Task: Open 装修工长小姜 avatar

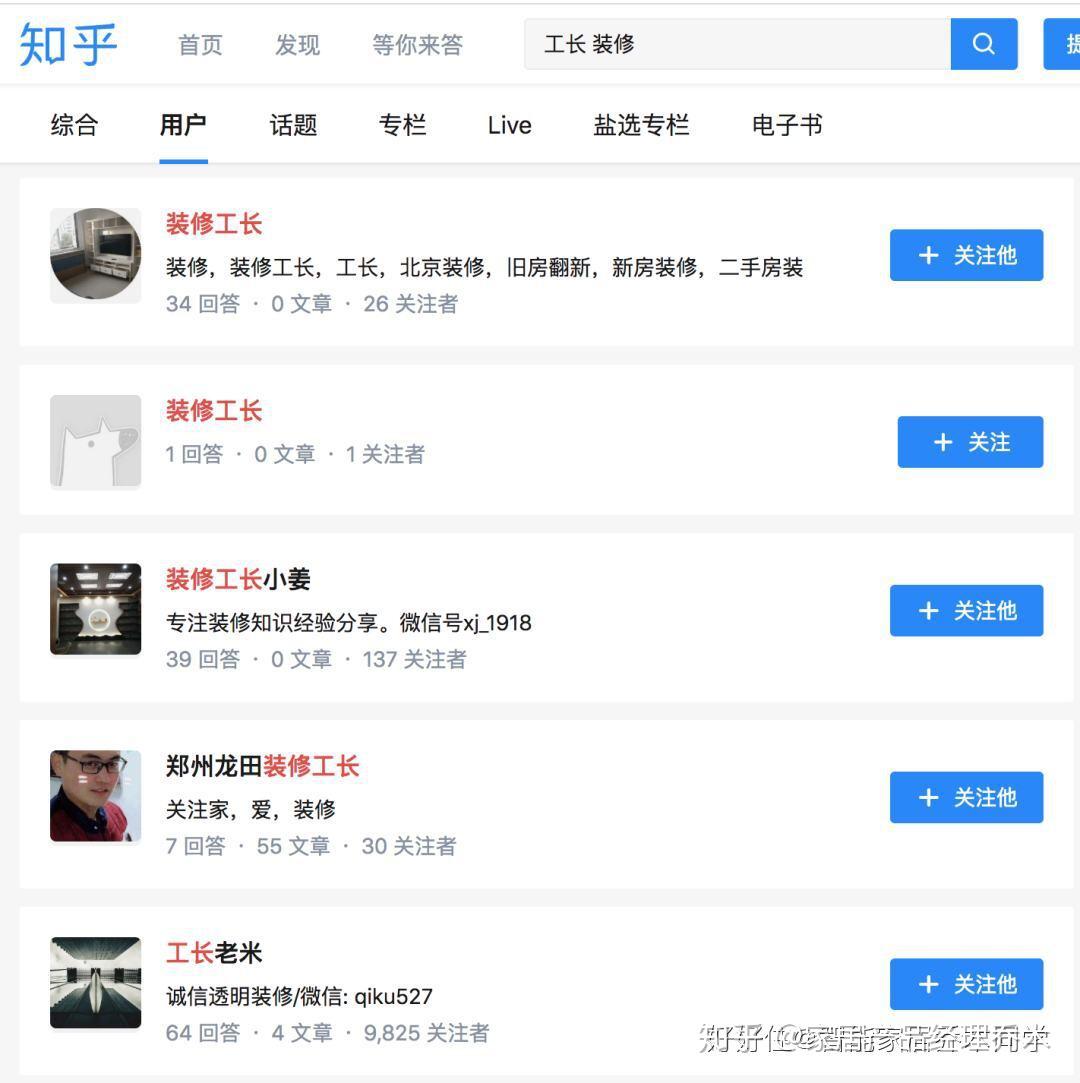Action: point(96,609)
